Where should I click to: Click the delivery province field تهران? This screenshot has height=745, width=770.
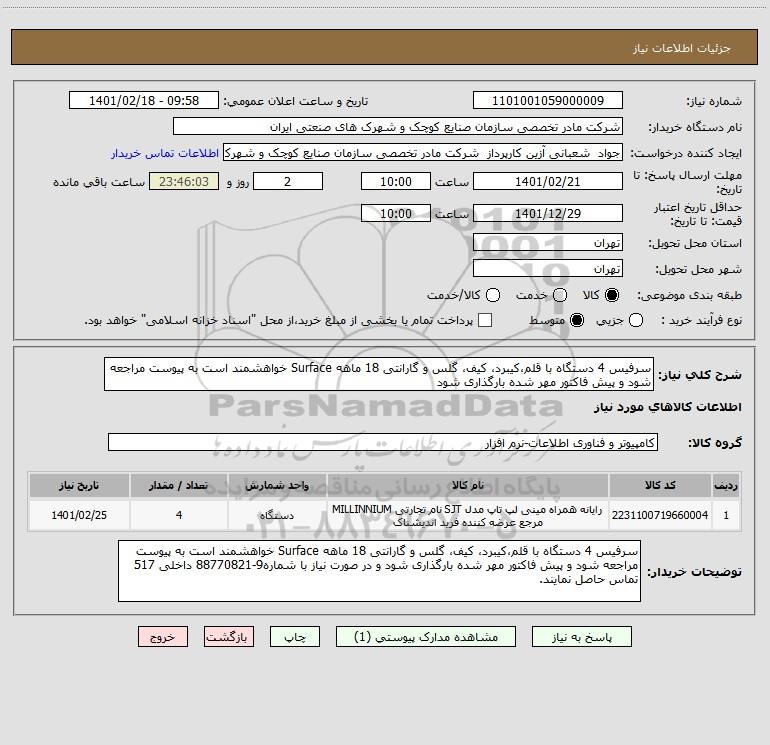pyautogui.click(x=548, y=243)
